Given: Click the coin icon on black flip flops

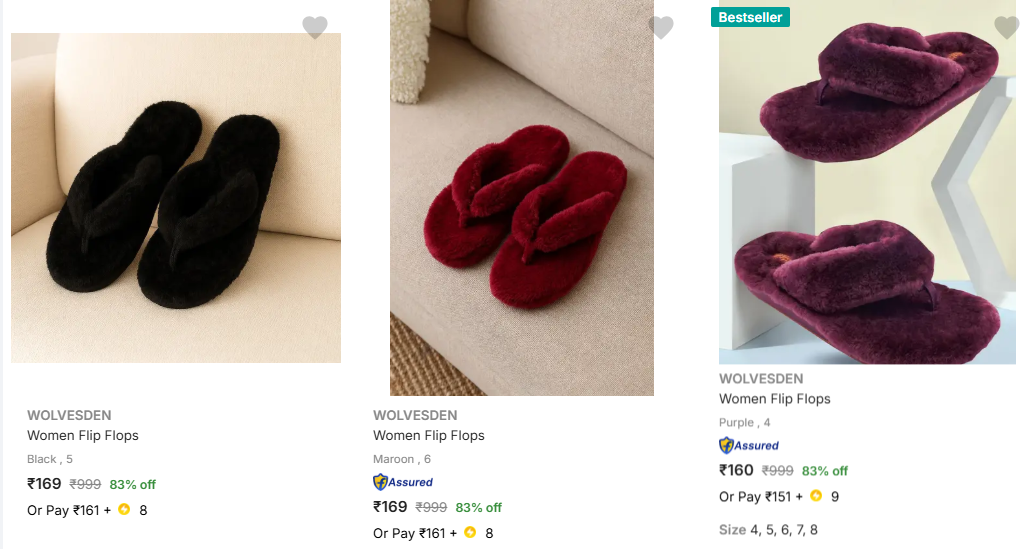Looking at the screenshot, I should click(124, 510).
